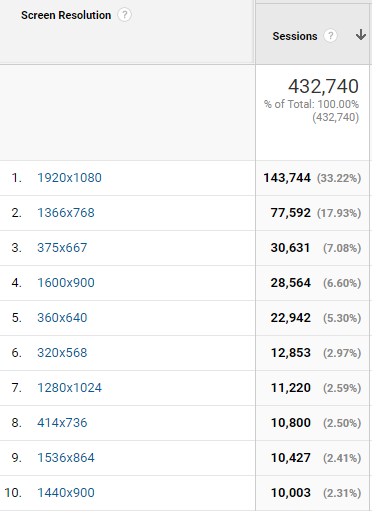
Task: Click help icon beside Screen Resolution
Action: 125,15
